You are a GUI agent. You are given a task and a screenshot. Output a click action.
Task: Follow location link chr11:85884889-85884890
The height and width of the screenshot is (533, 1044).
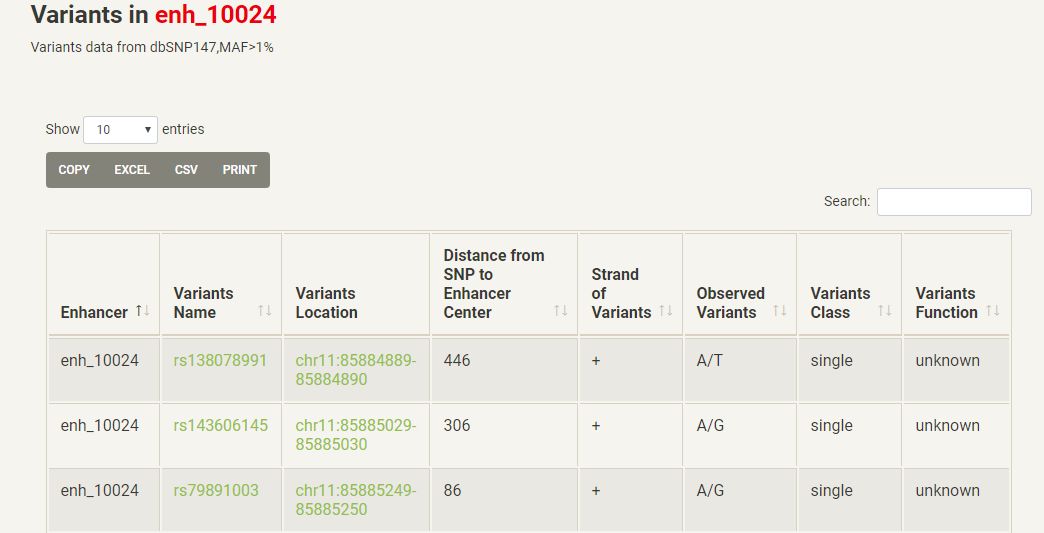tap(355, 370)
